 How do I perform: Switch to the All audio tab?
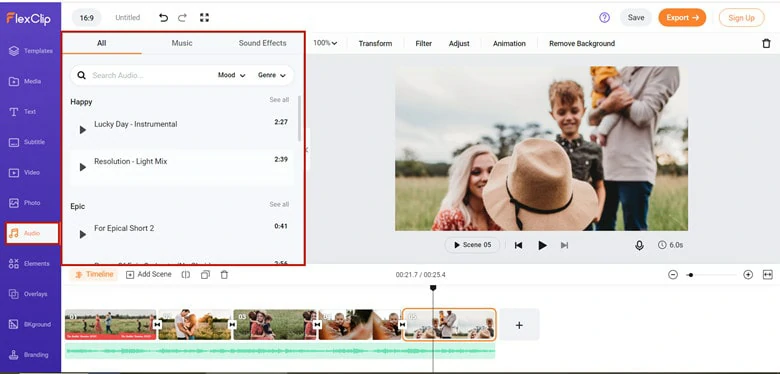tap(101, 43)
